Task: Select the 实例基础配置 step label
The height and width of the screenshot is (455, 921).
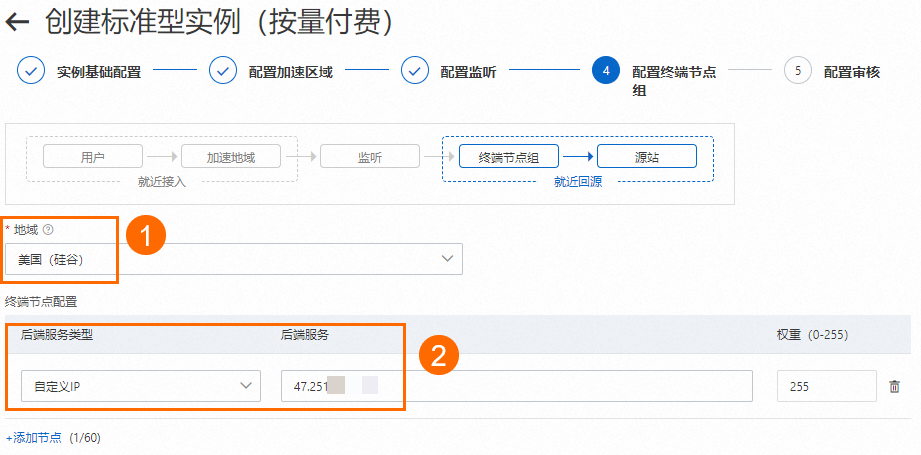Action: [x=99, y=73]
